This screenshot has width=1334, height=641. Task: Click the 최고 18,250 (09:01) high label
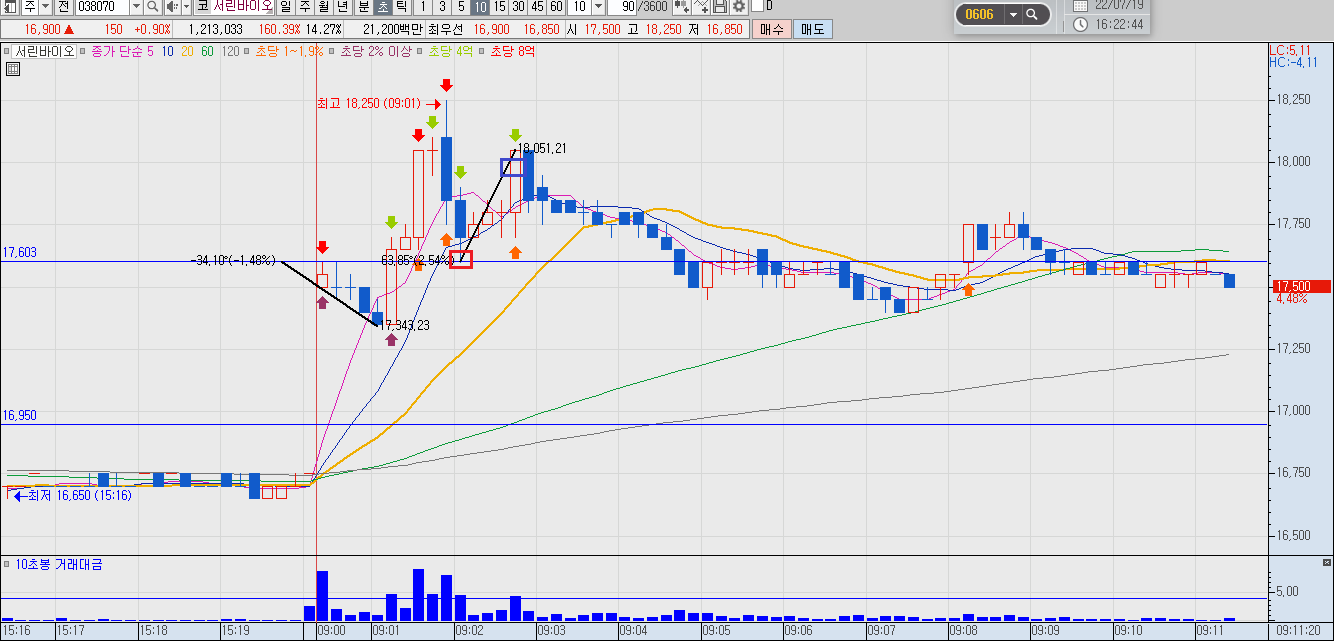click(x=371, y=103)
